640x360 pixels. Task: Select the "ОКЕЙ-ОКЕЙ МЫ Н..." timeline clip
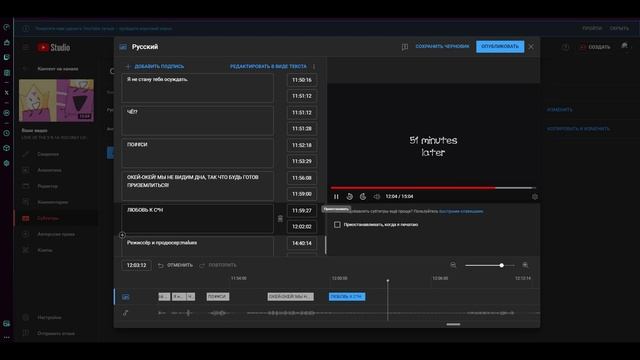pyautogui.click(x=291, y=297)
